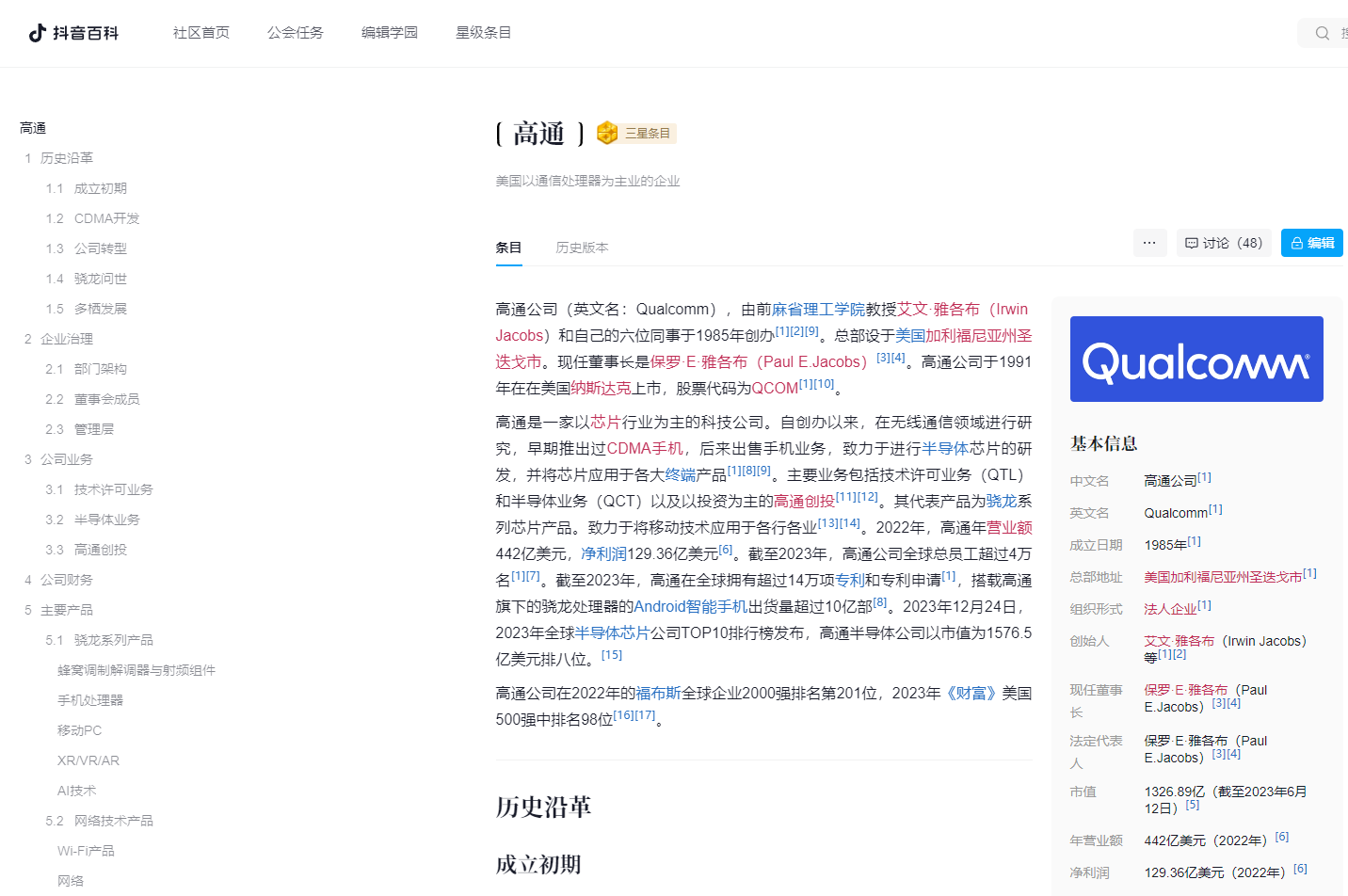This screenshot has height=896, width=1348.
Task: Jump to 多栖发展 in the outline
Action: pyautogui.click(x=101, y=309)
